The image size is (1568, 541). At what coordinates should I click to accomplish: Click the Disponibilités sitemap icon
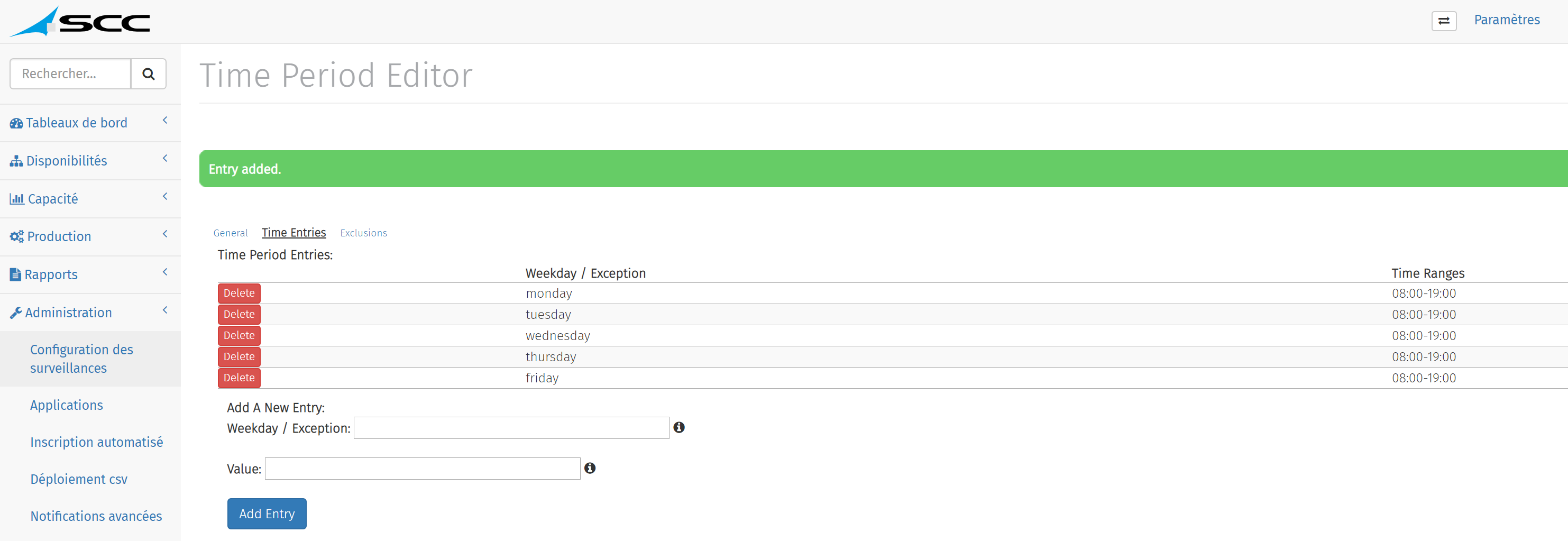tap(16, 161)
